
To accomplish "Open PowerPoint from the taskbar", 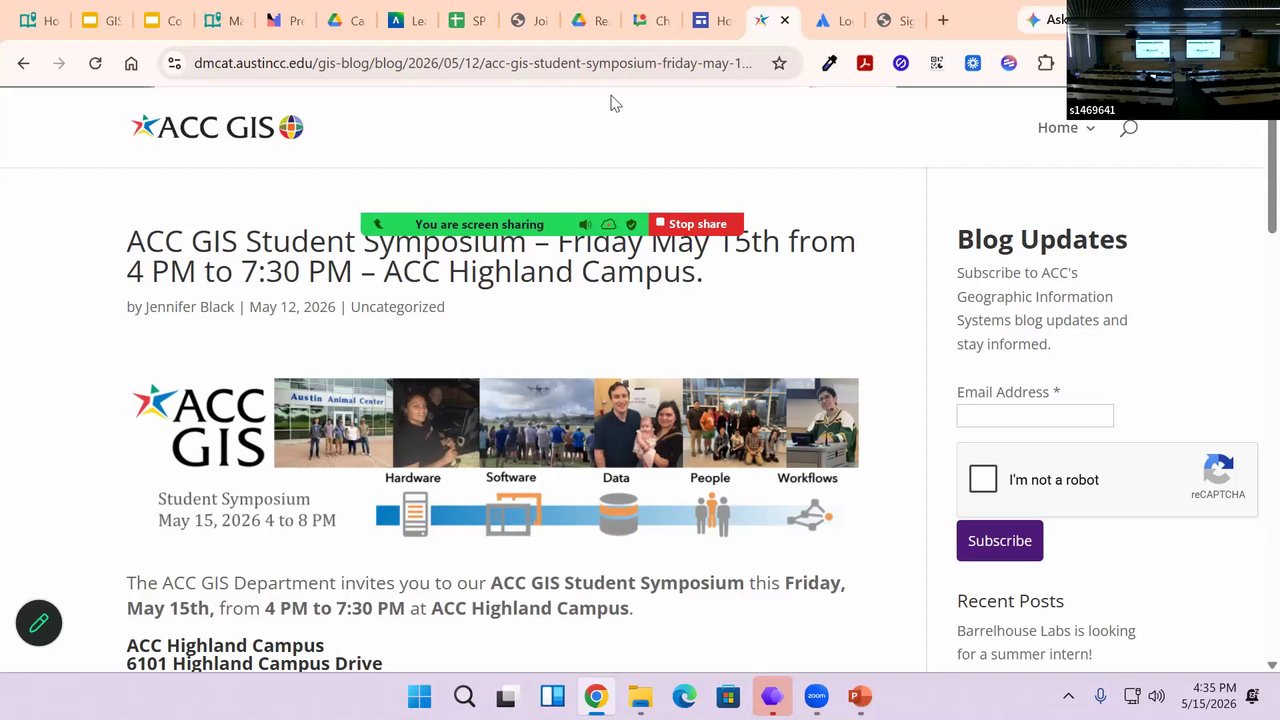I will click(860, 696).
